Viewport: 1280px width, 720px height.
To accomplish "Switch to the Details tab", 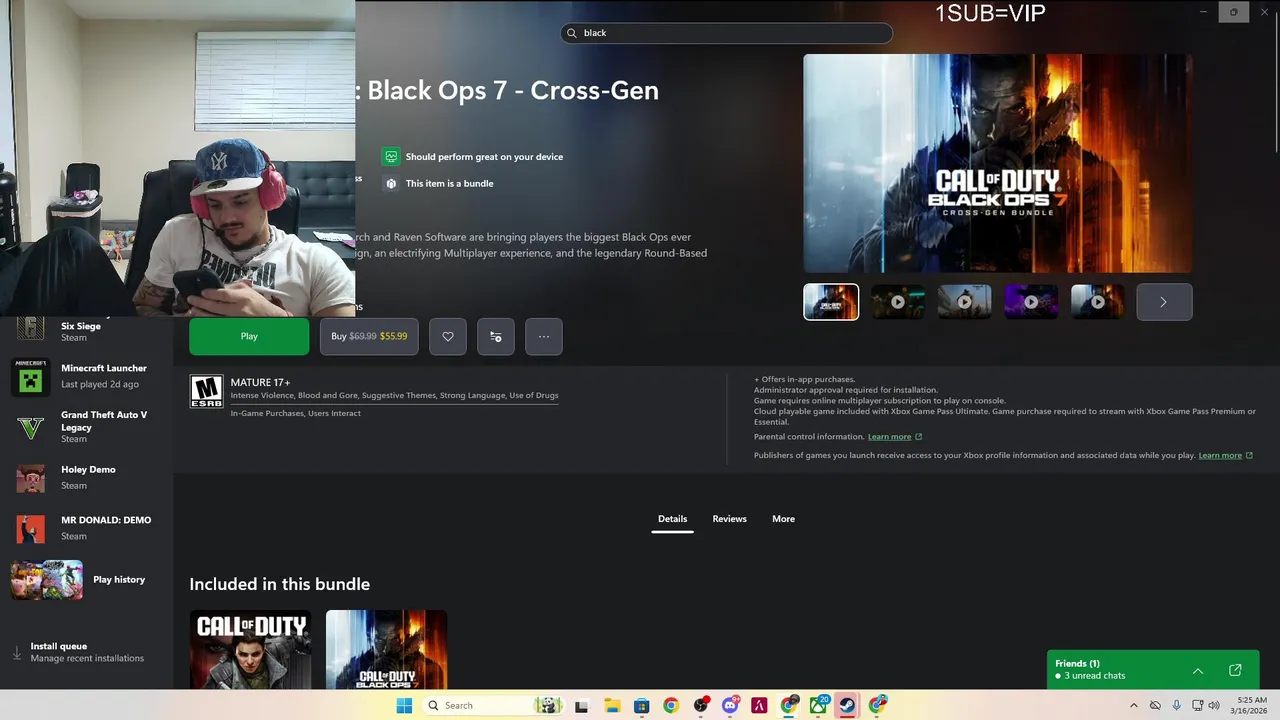I will (x=672, y=519).
